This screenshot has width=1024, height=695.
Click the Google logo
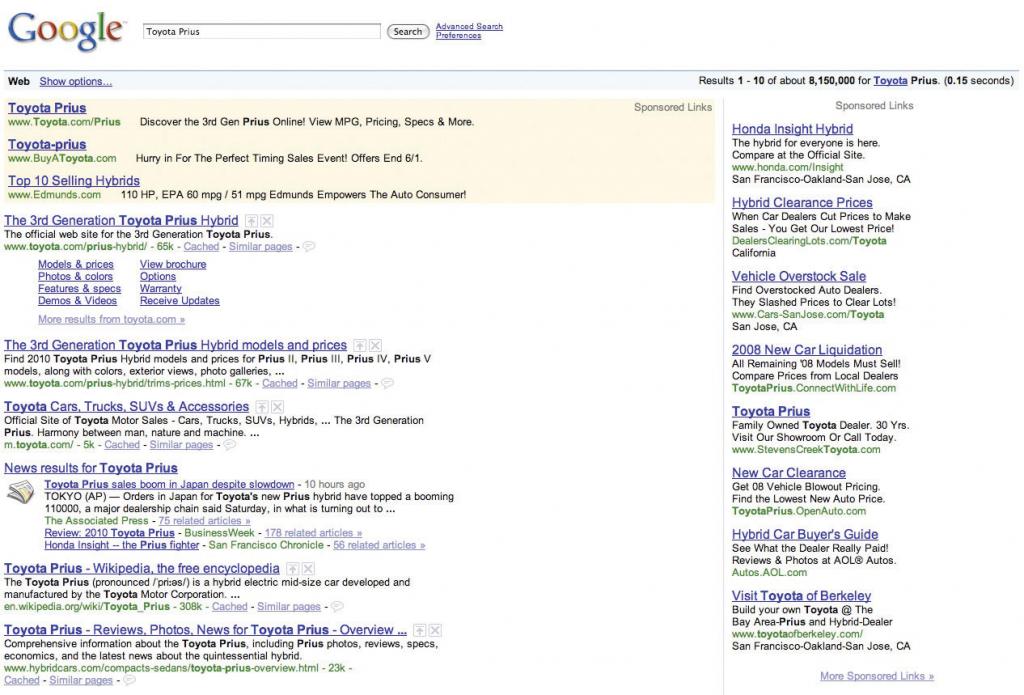click(x=63, y=30)
